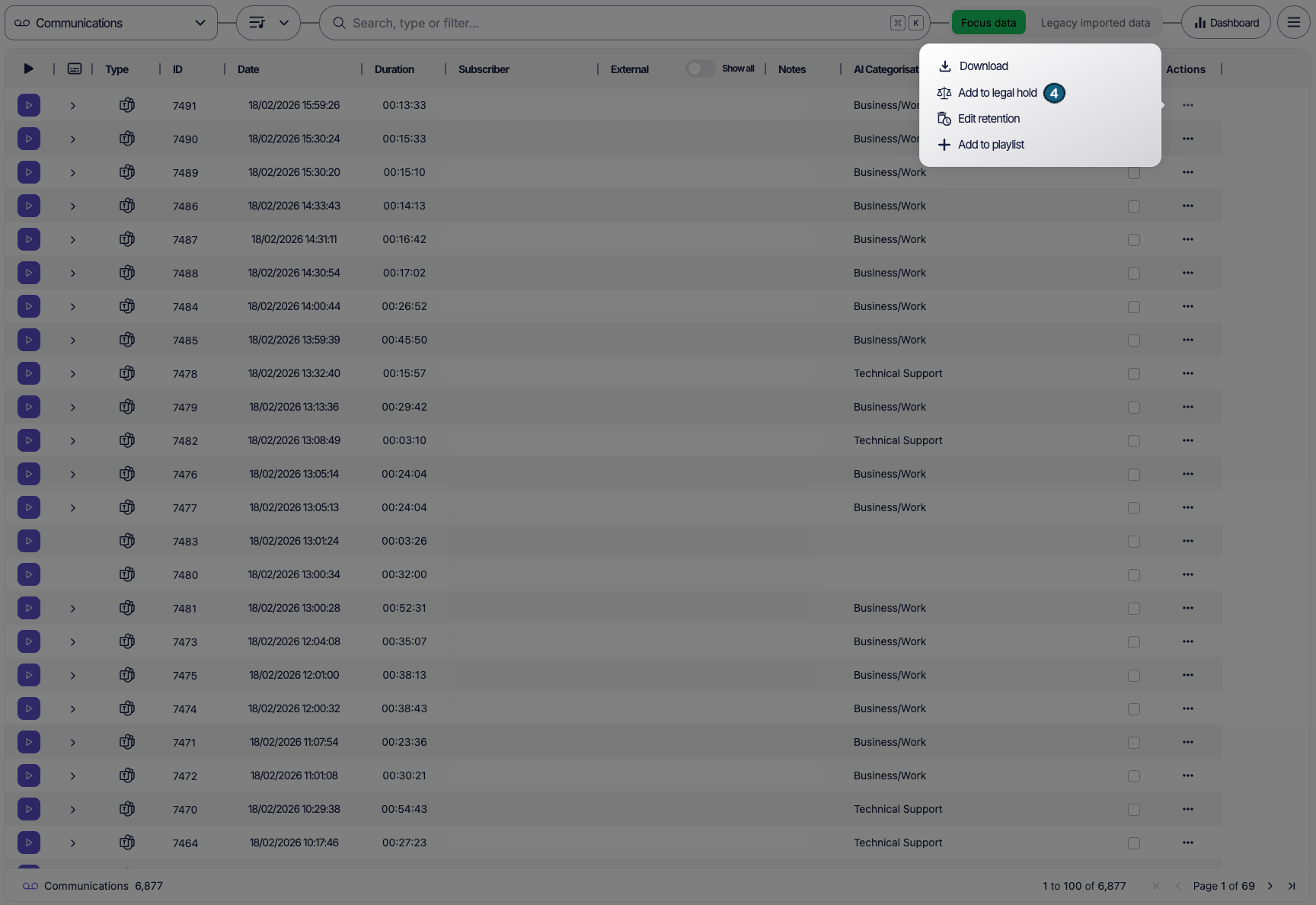Click the play-all icon in the table header

[x=28, y=69]
